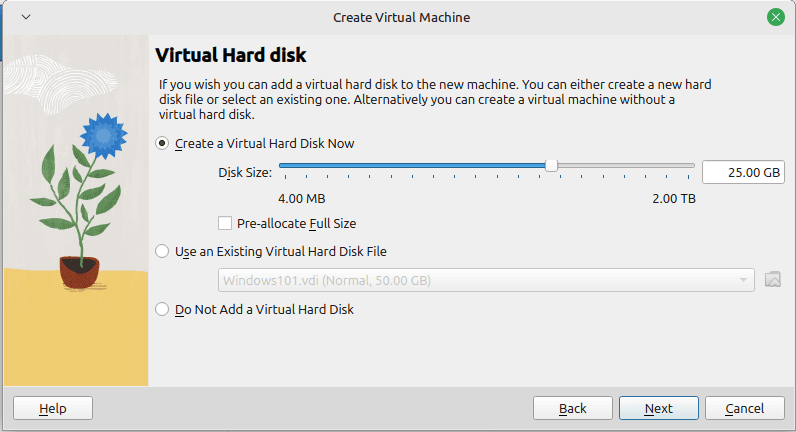Click the Next button
The image size is (796, 432).
coord(658,408)
